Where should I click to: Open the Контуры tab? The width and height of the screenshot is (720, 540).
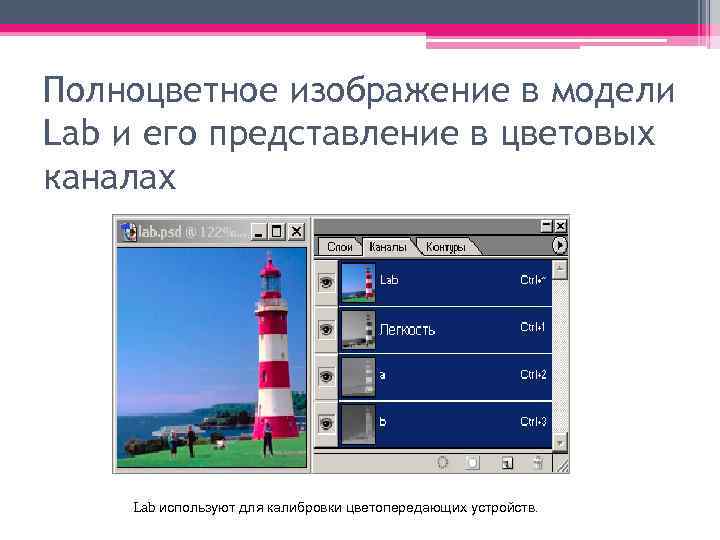click(445, 247)
